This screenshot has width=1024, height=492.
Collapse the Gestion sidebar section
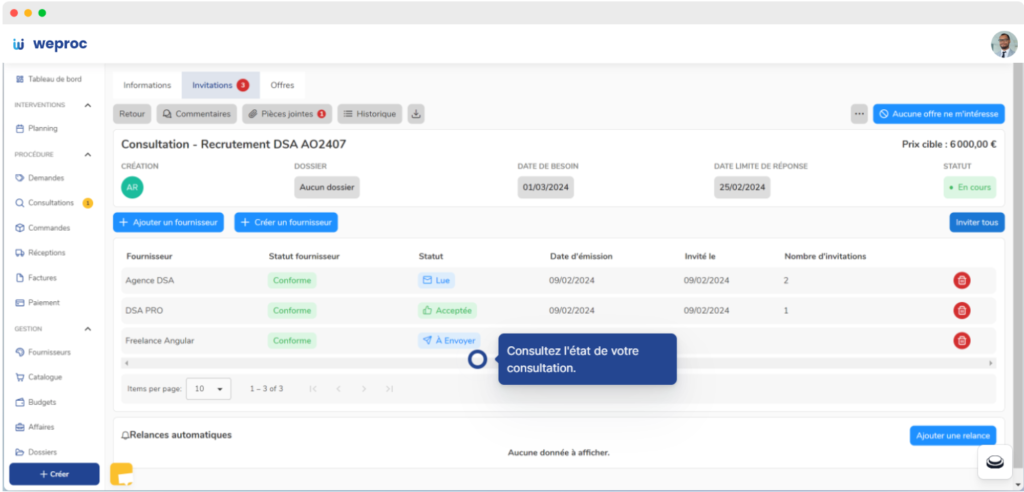(x=88, y=329)
